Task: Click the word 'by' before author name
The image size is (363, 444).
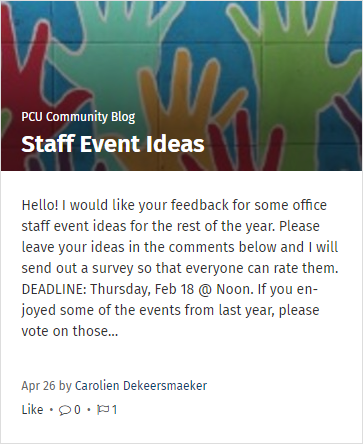Action: [x=65, y=386]
